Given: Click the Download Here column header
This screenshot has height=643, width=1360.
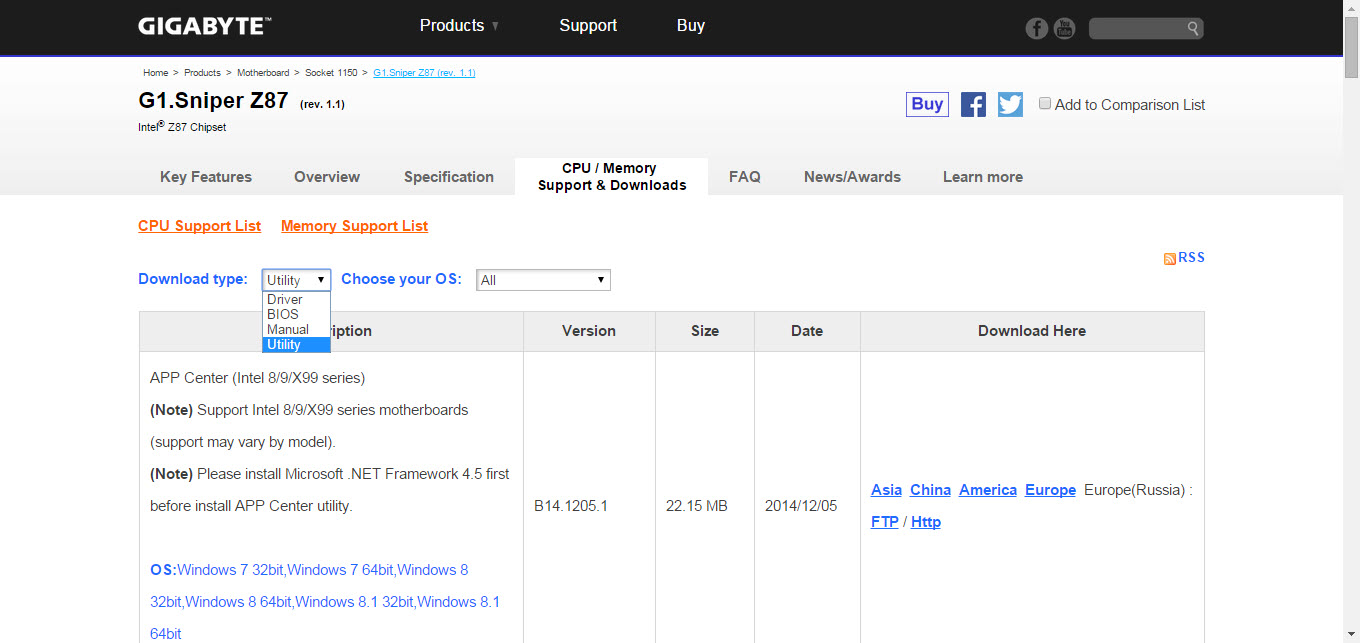Looking at the screenshot, I should pyautogui.click(x=1032, y=331).
